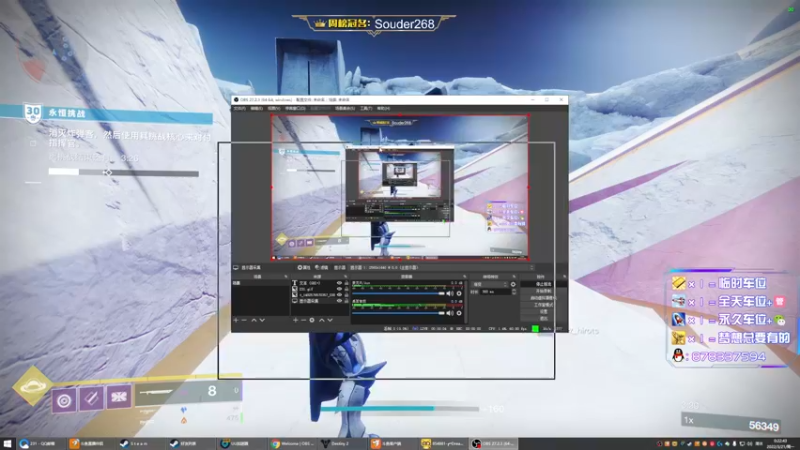The image size is (800, 450).
Task: Open transition properties gear icon
Action: click(513, 284)
